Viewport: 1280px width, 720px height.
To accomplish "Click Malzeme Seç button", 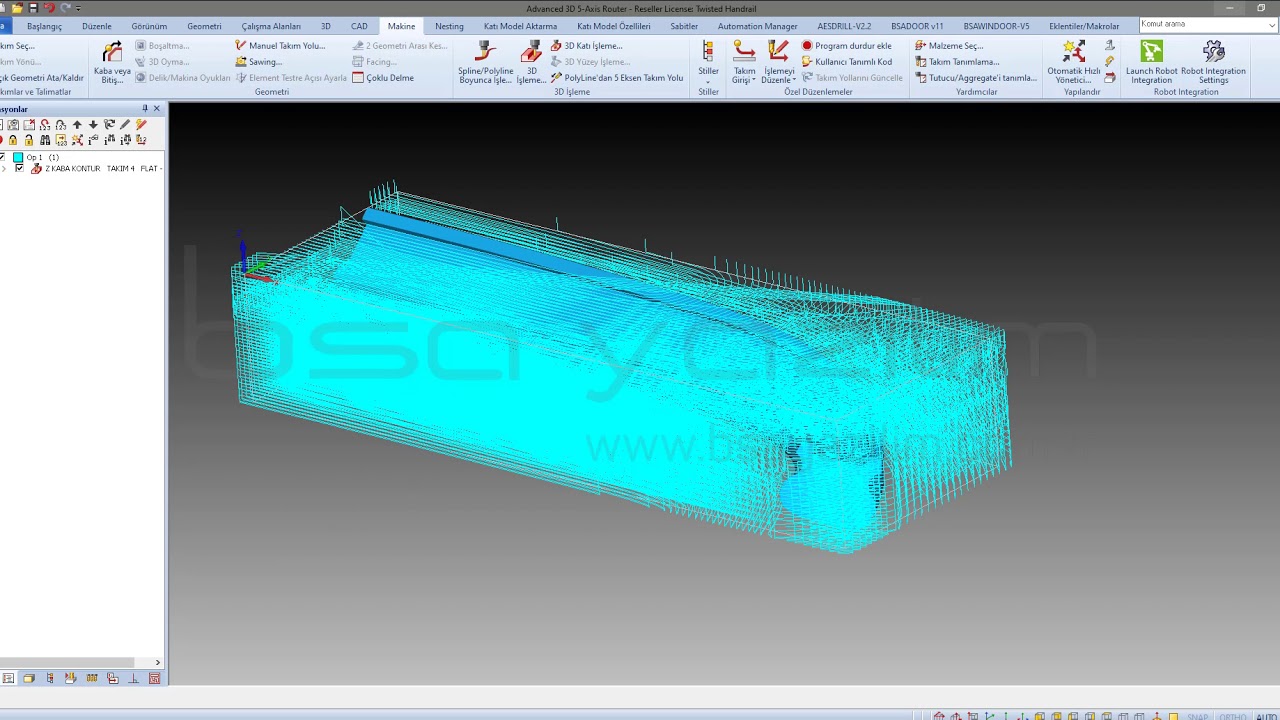I will (x=949, y=46).
